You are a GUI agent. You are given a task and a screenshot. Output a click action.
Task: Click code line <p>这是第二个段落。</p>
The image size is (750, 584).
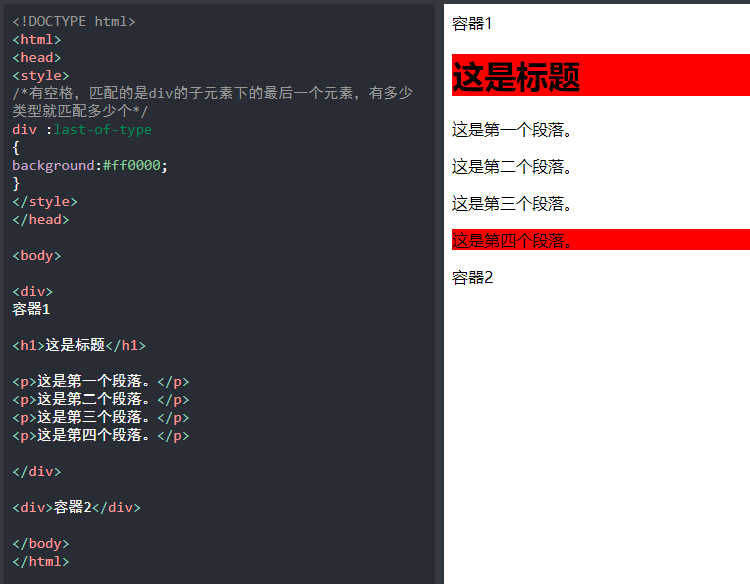click(x=101, y=399)
